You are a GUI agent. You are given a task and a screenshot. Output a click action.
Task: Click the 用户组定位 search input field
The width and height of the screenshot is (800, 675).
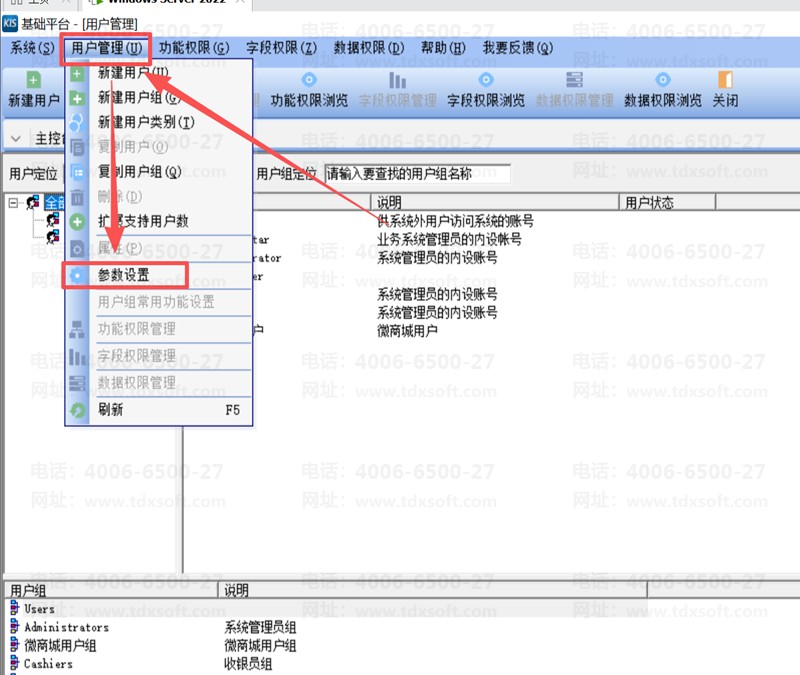tap(416, 173)
